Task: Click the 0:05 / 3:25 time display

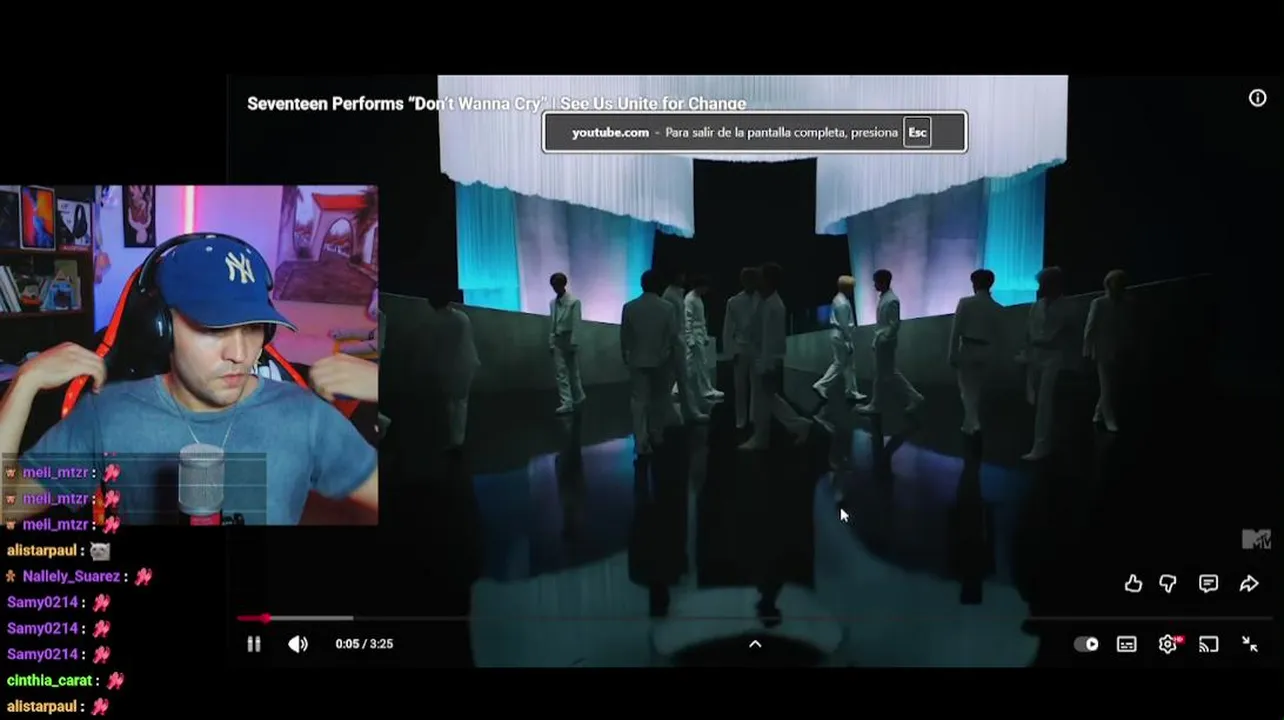Action: click(364, 644)
